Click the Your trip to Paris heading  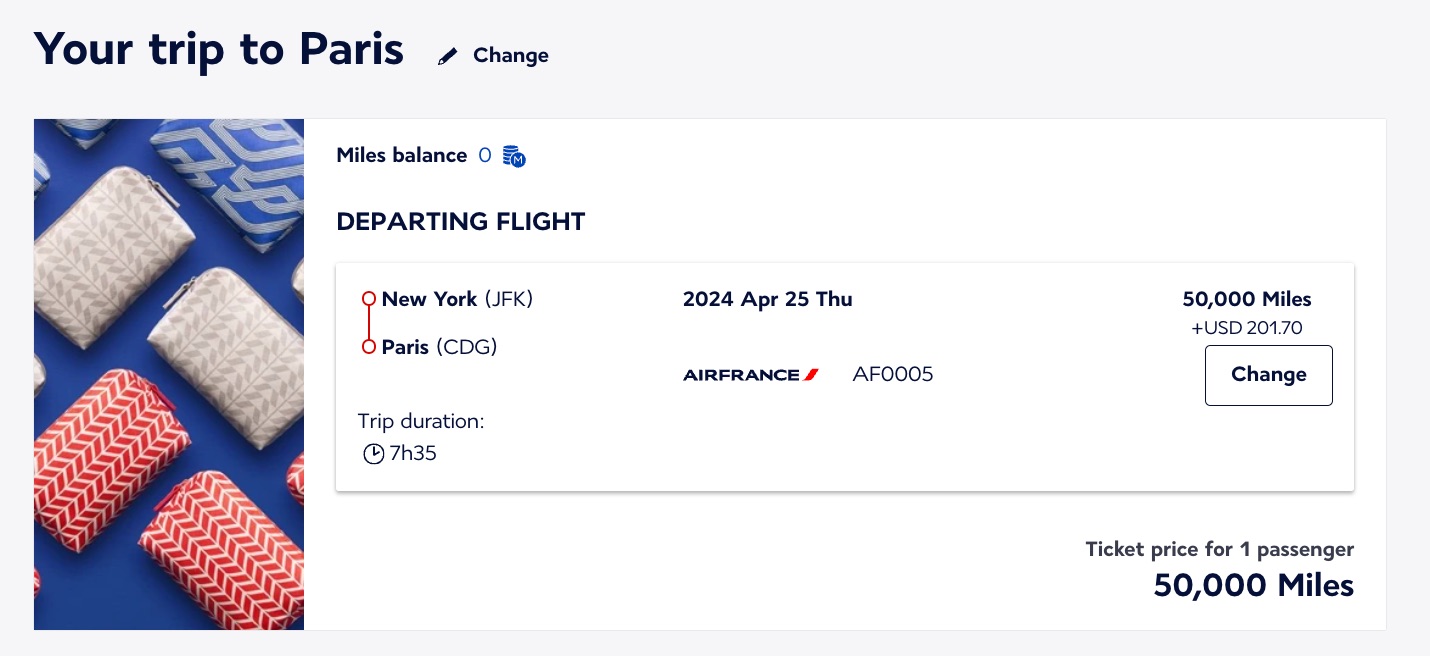219,49
